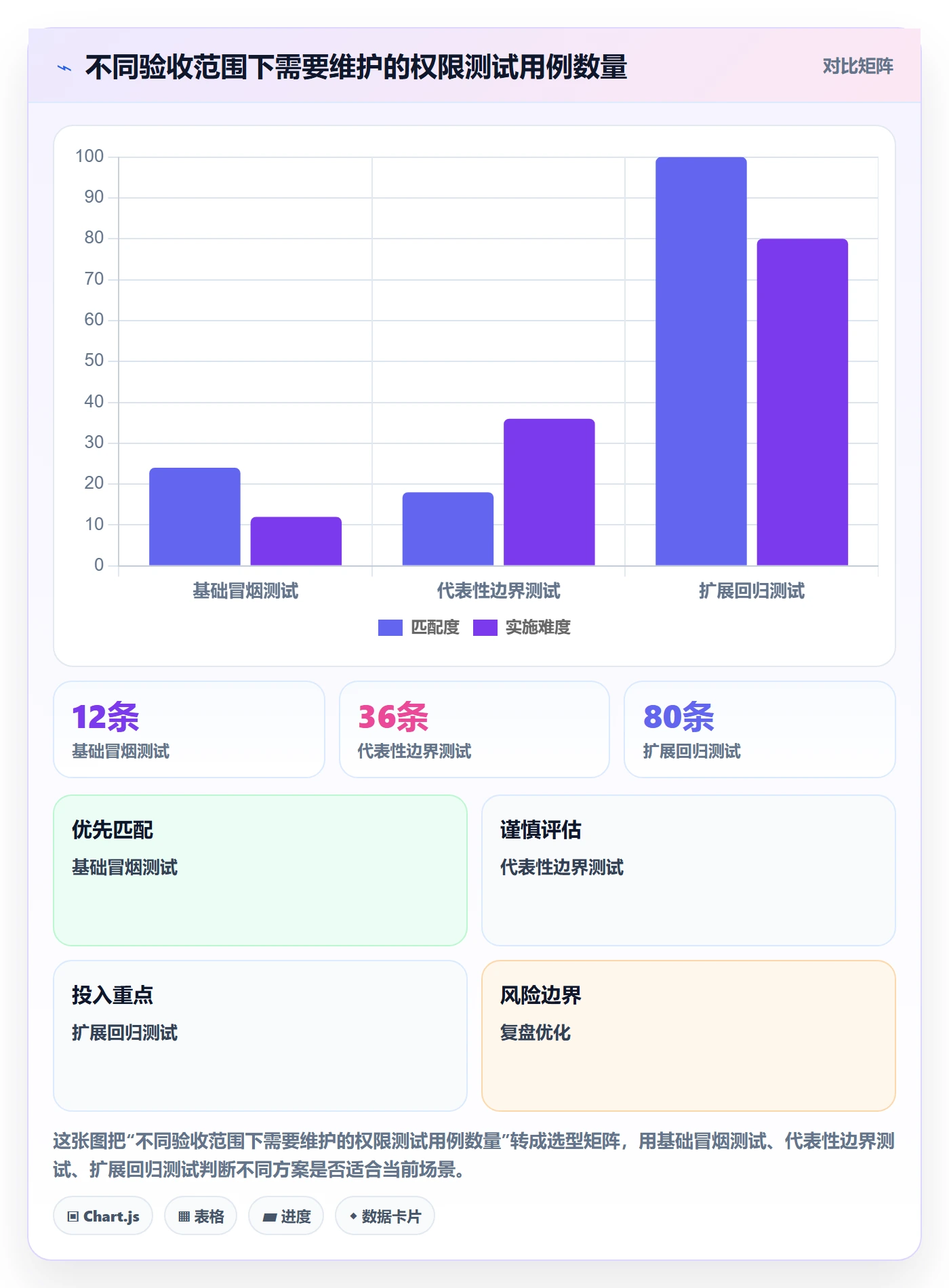Click the square icon in Chart.js chip

(73, 1217)
